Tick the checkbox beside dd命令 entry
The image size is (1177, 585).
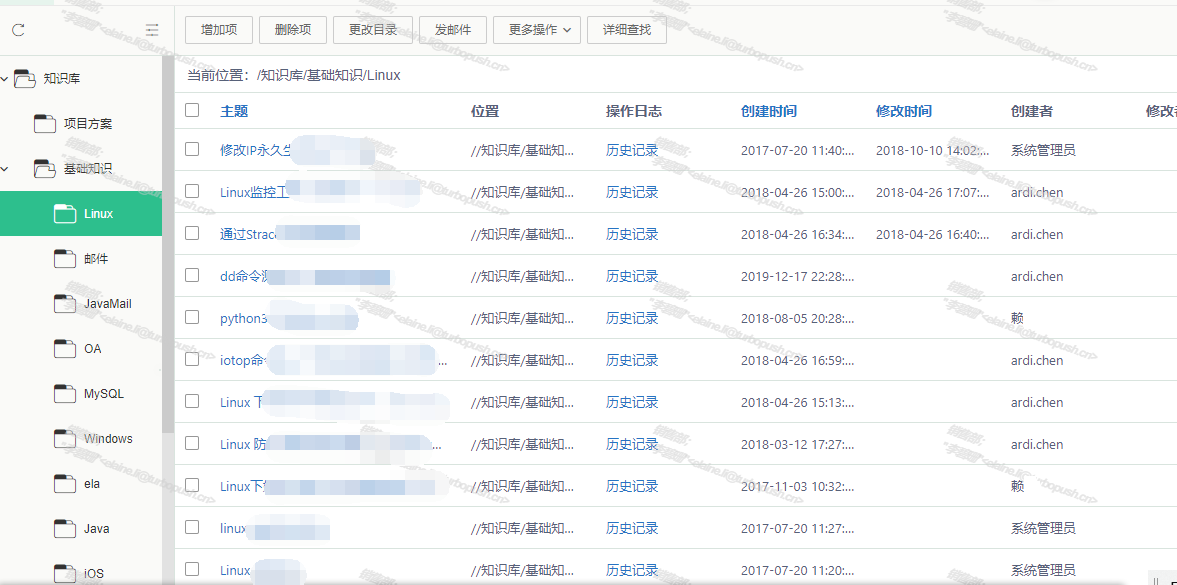click(x=192, y=276)
